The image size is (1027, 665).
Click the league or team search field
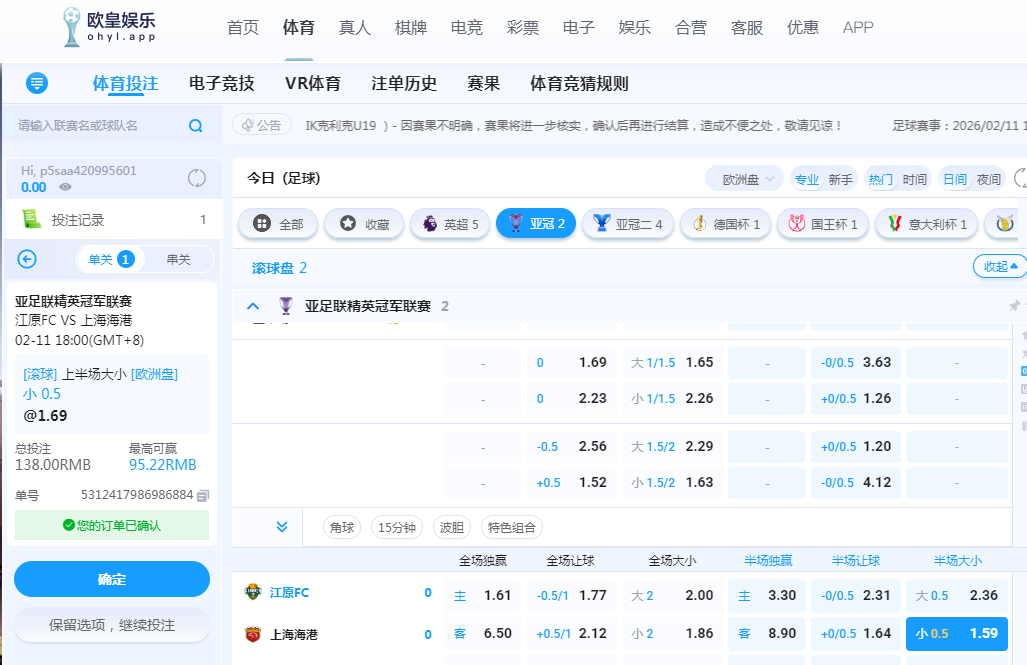coord(100,126)
